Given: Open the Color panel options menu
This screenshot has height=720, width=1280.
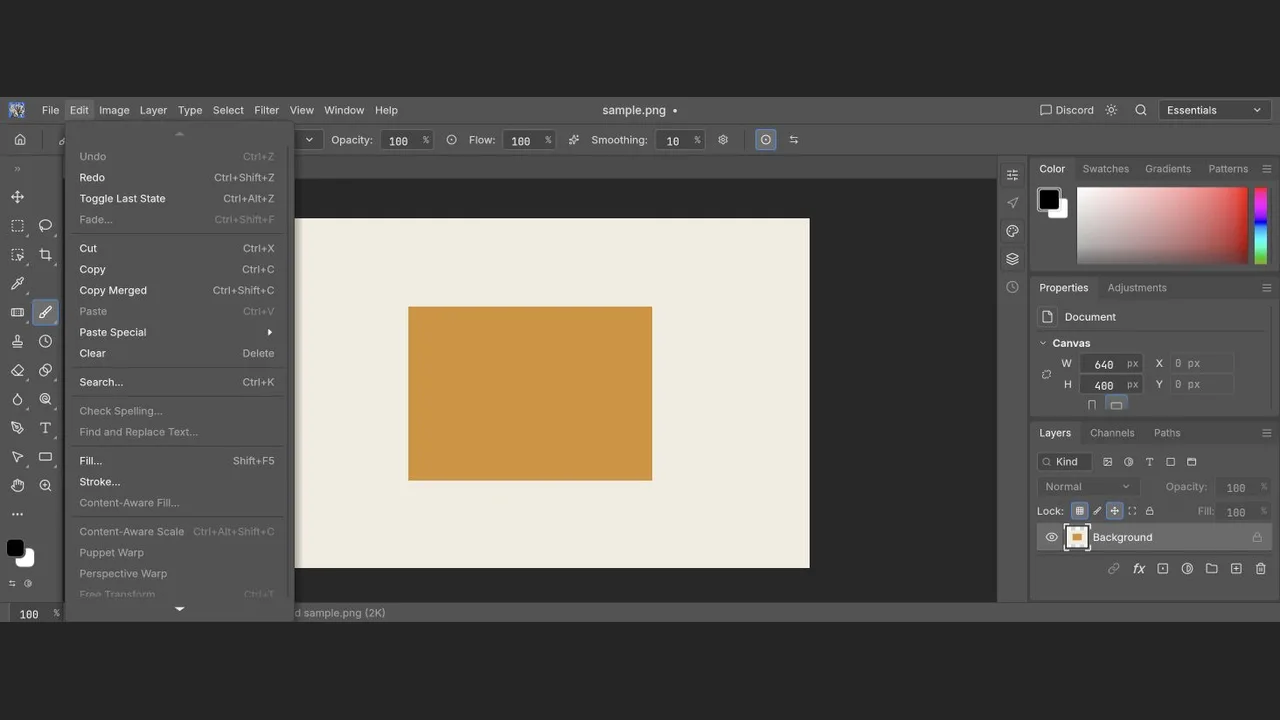Looking at the screenshot, I should click(x=1267, y=169).
